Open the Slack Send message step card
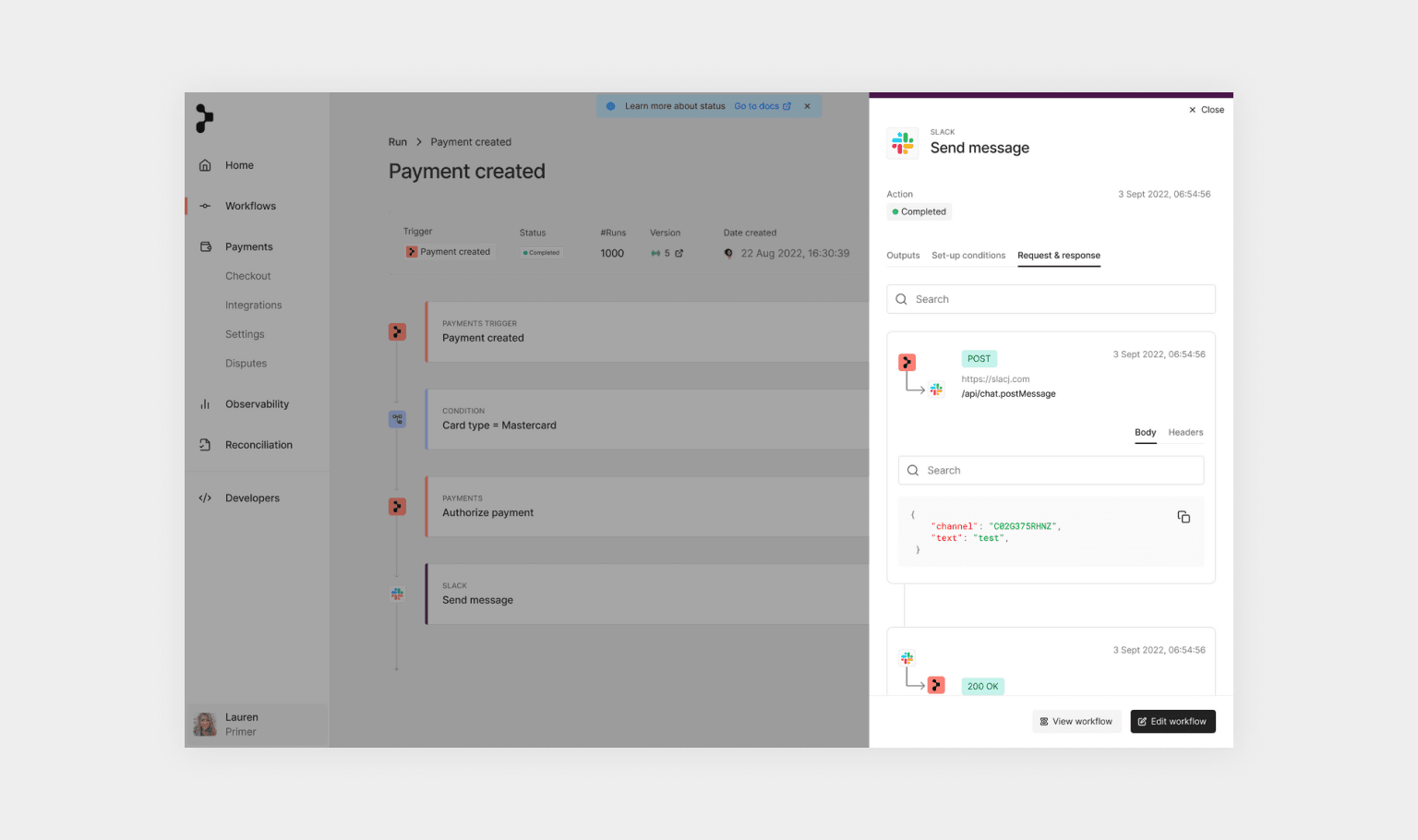1418x840 pixels. [x=647, y=594]
